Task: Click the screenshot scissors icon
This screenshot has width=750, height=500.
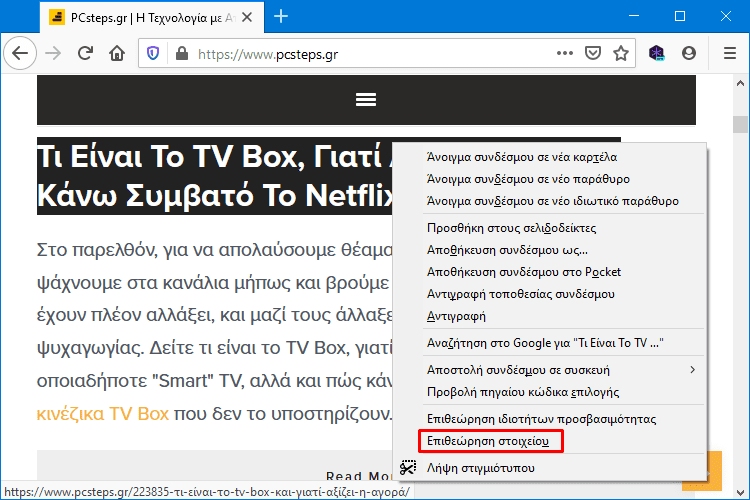Action: (408, 467)
